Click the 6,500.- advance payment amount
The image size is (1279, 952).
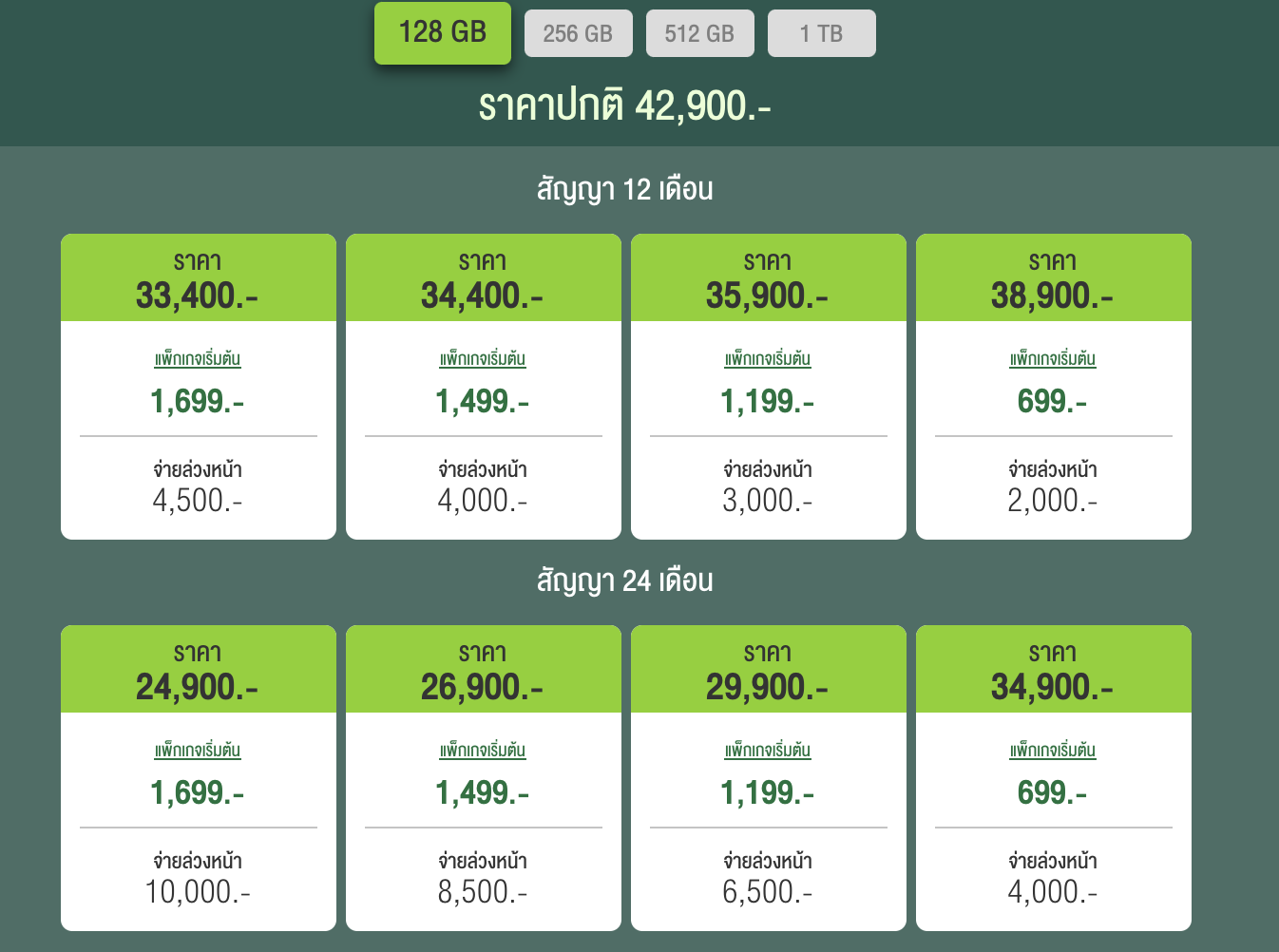[768, 892]
